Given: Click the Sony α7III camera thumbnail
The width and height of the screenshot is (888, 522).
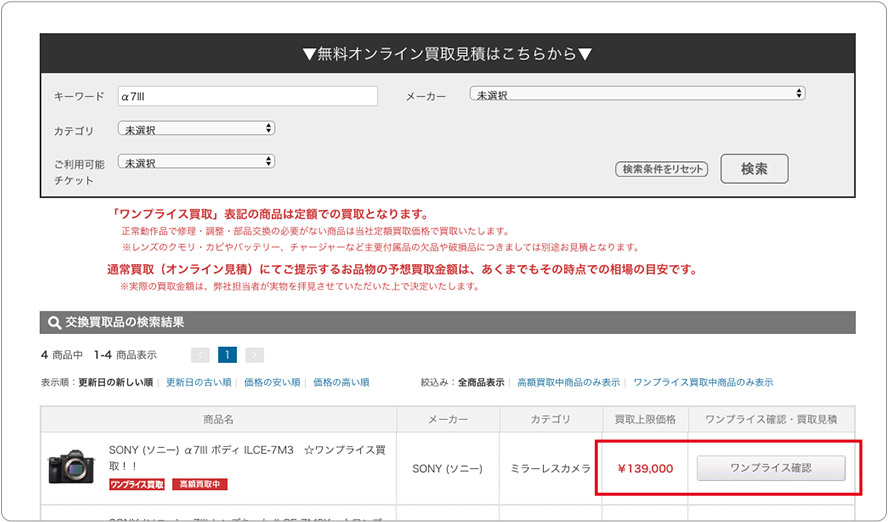Looking at the screenshot, I should (71, 467).
